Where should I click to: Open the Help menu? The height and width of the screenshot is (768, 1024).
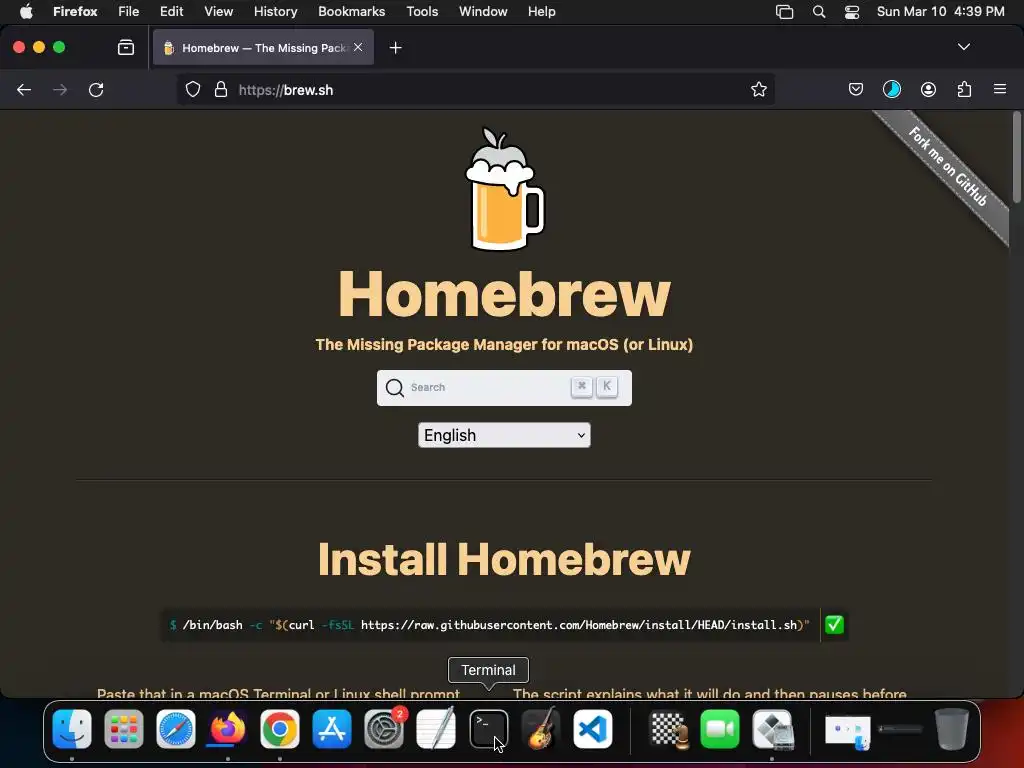(x=541, y=12)
